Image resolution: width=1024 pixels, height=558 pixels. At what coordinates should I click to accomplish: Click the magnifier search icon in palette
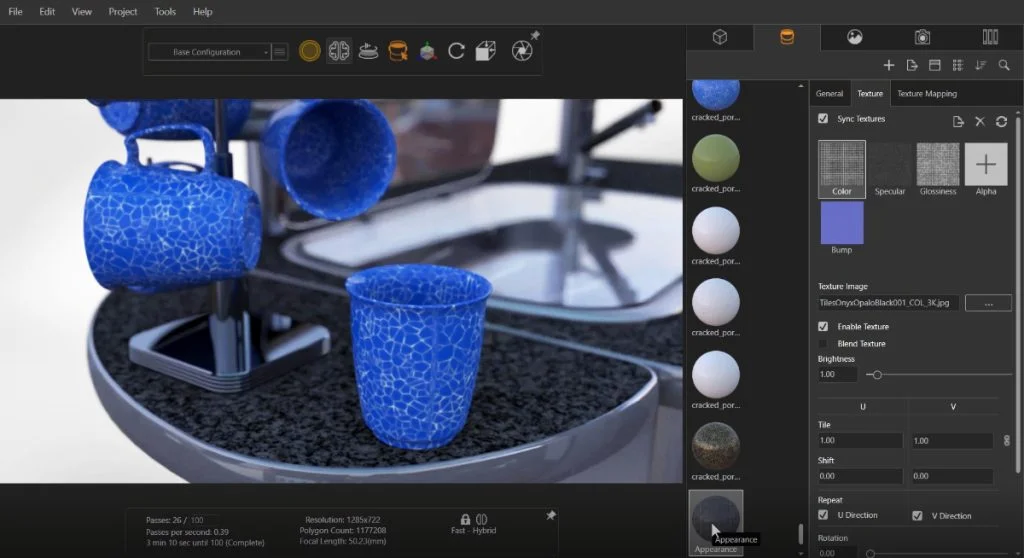pyautogui.click(x=1004, y=65)
